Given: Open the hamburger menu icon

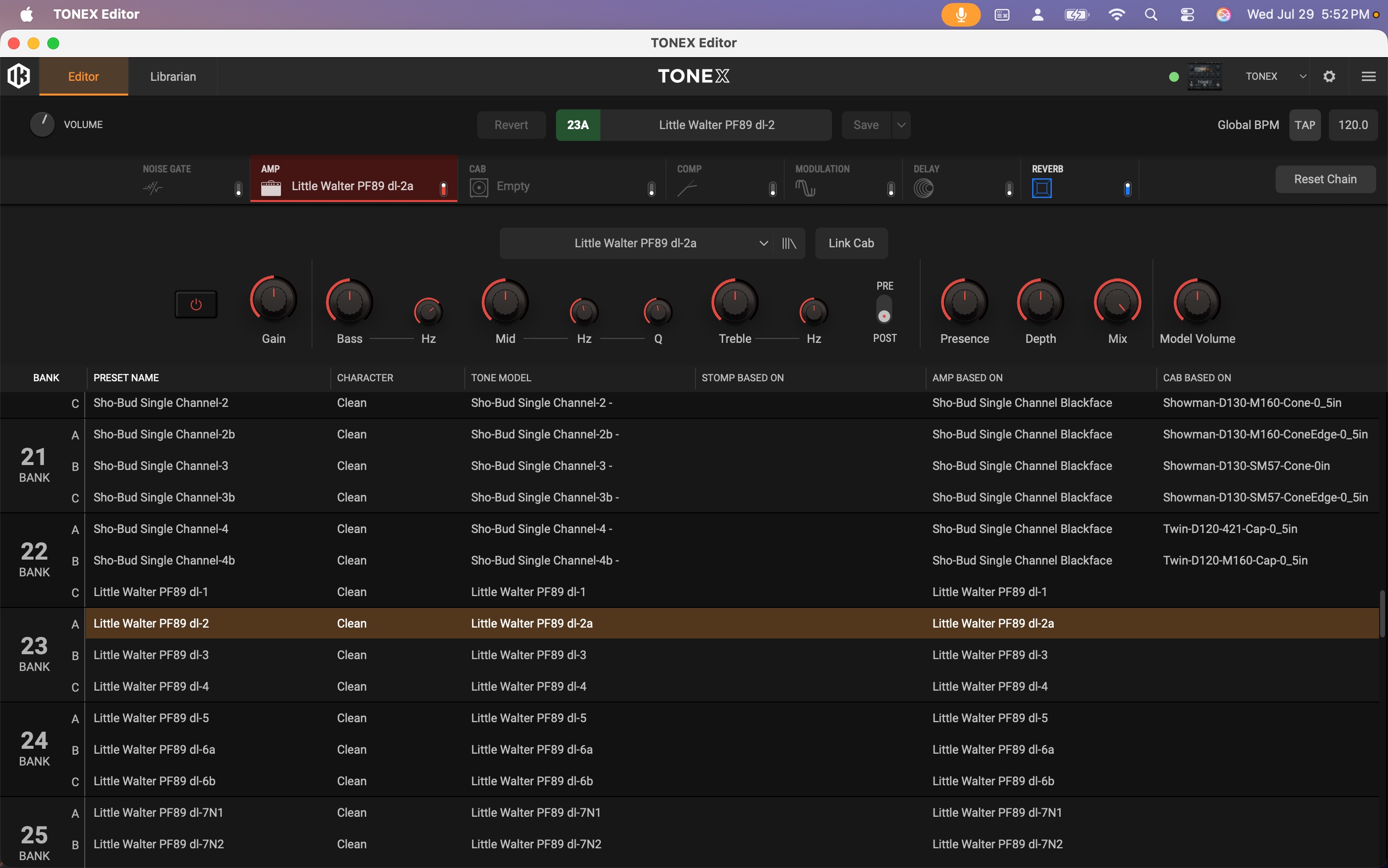Looking at the screenshot, I should [1368, 76].
